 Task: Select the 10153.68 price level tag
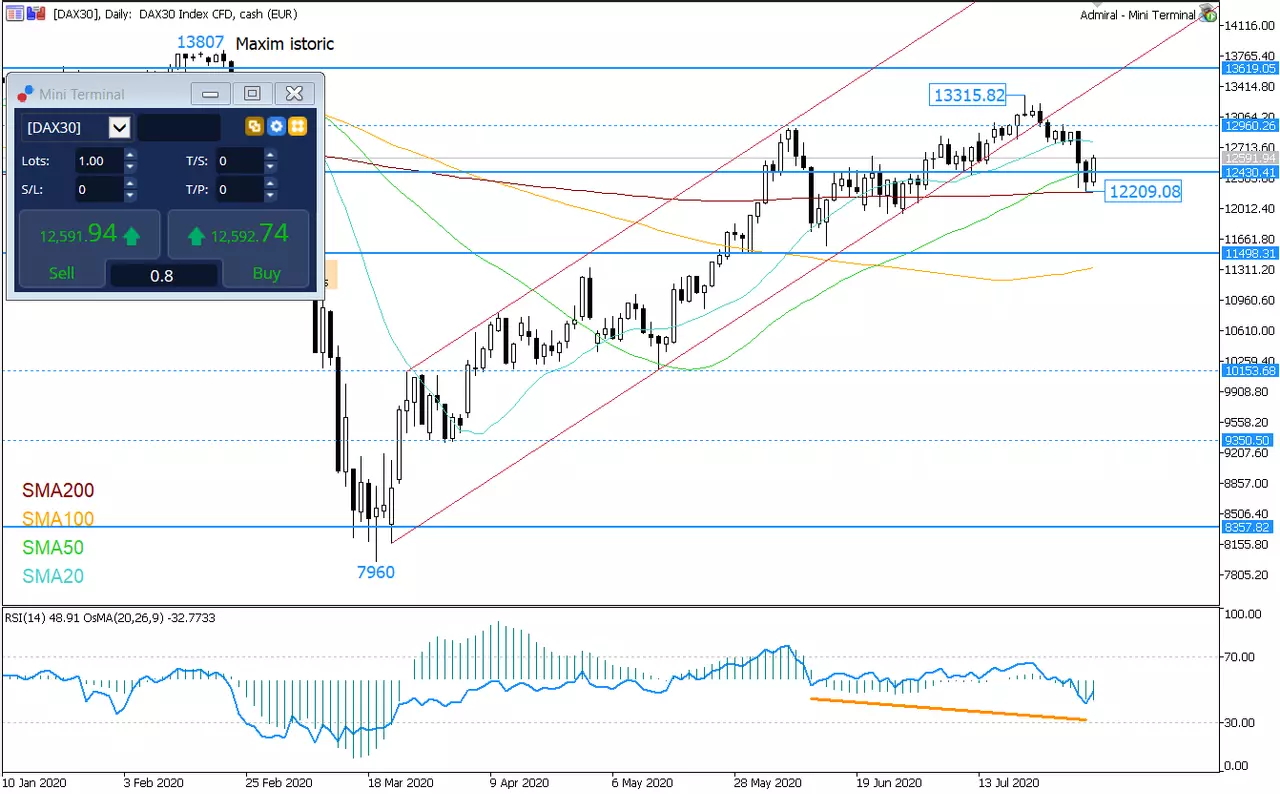(1249, 370)
